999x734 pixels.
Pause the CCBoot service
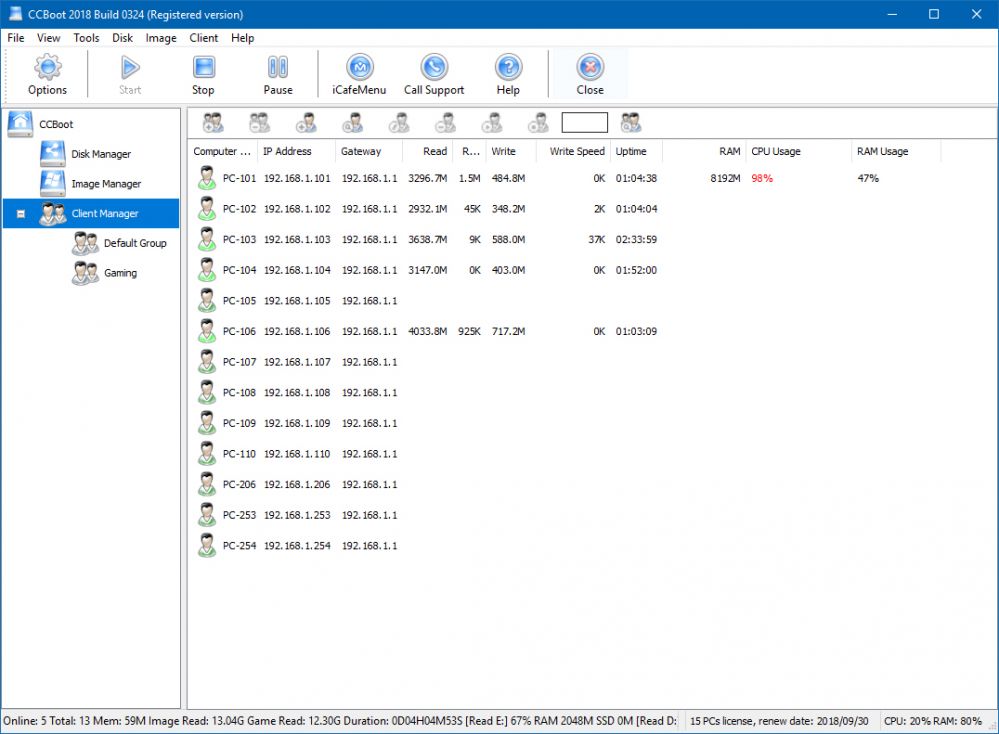click(278, 73)
